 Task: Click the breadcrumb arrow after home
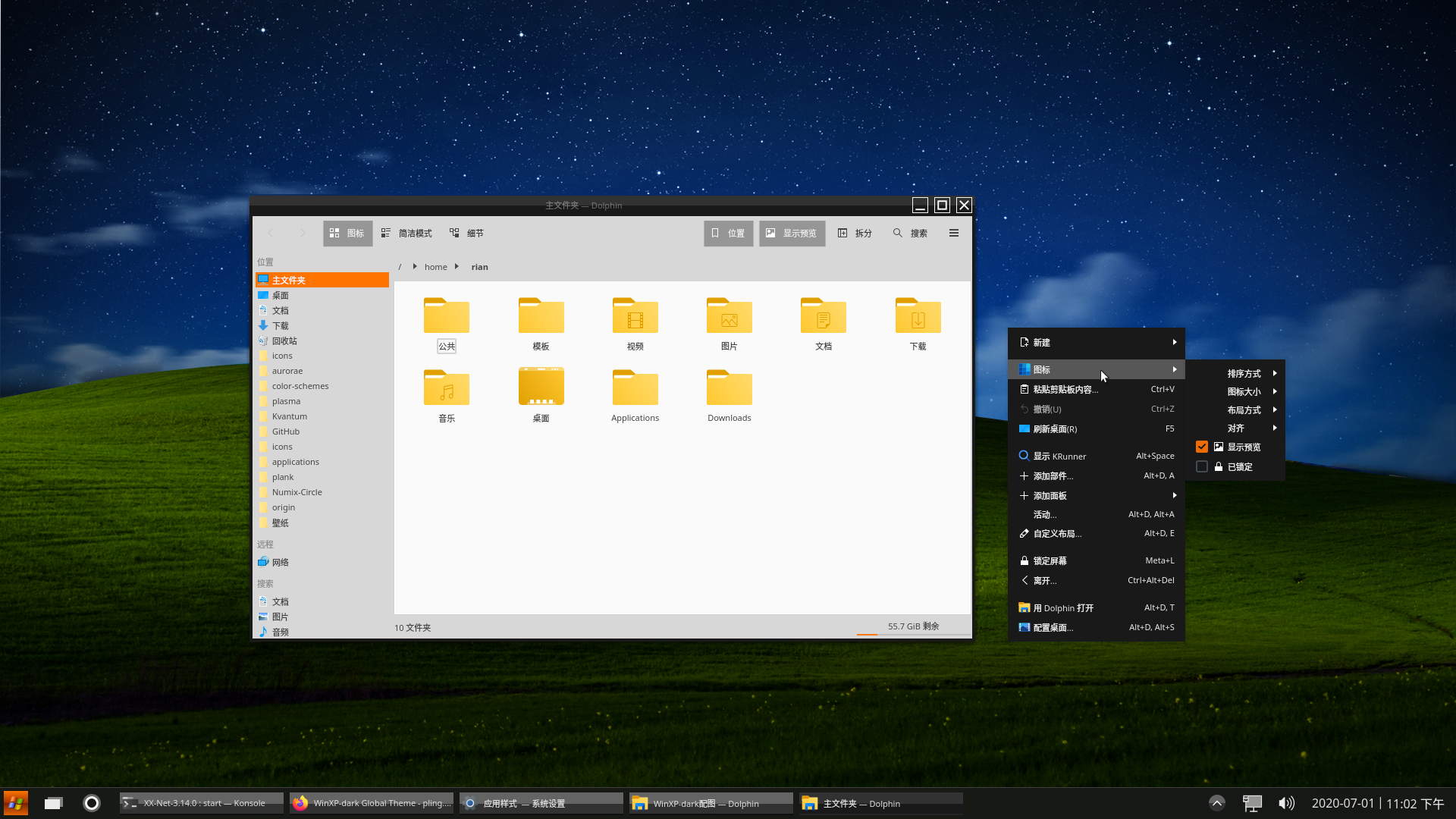point(457,266)
